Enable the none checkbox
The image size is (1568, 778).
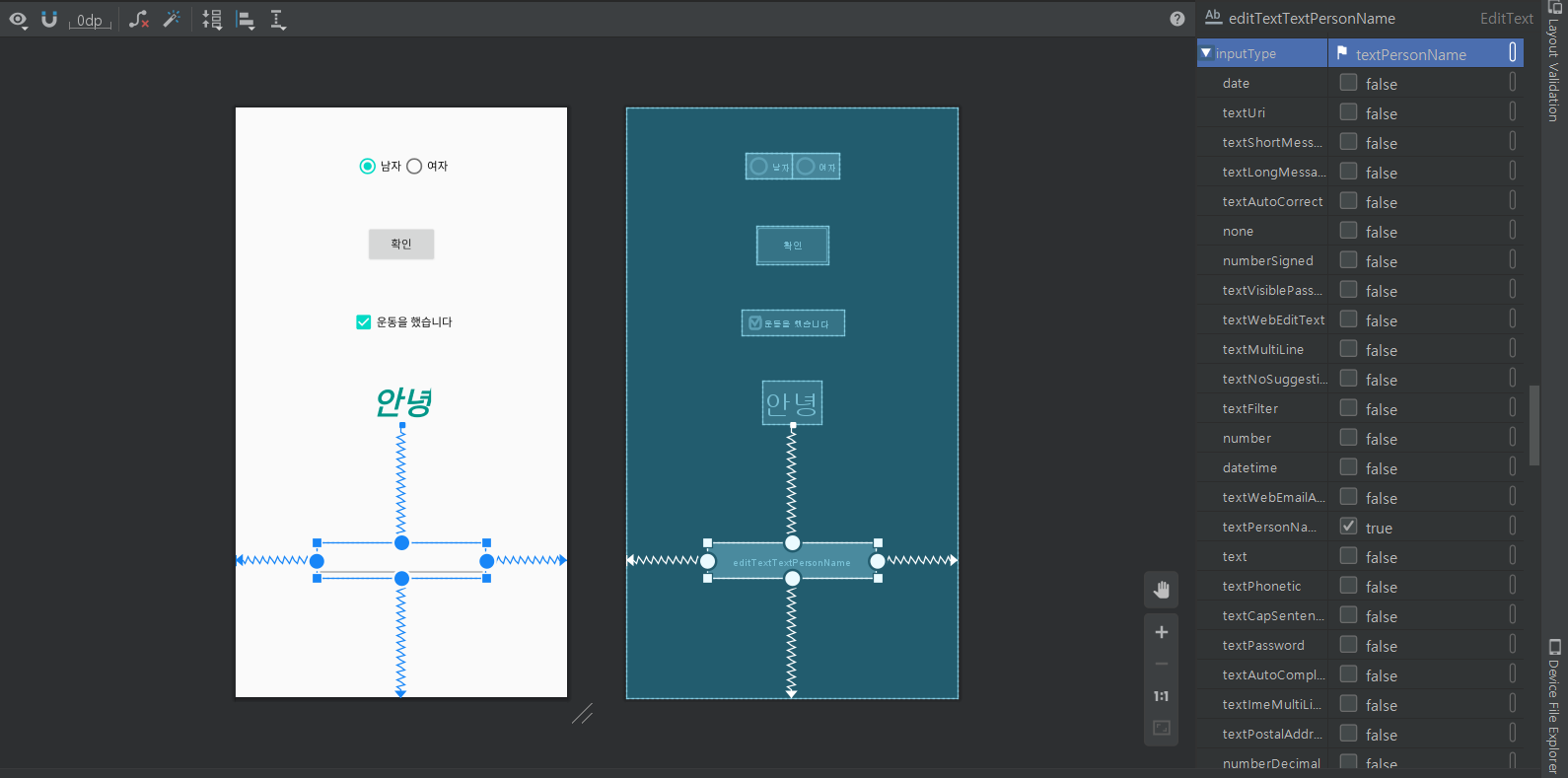[x=1348, y=231]
